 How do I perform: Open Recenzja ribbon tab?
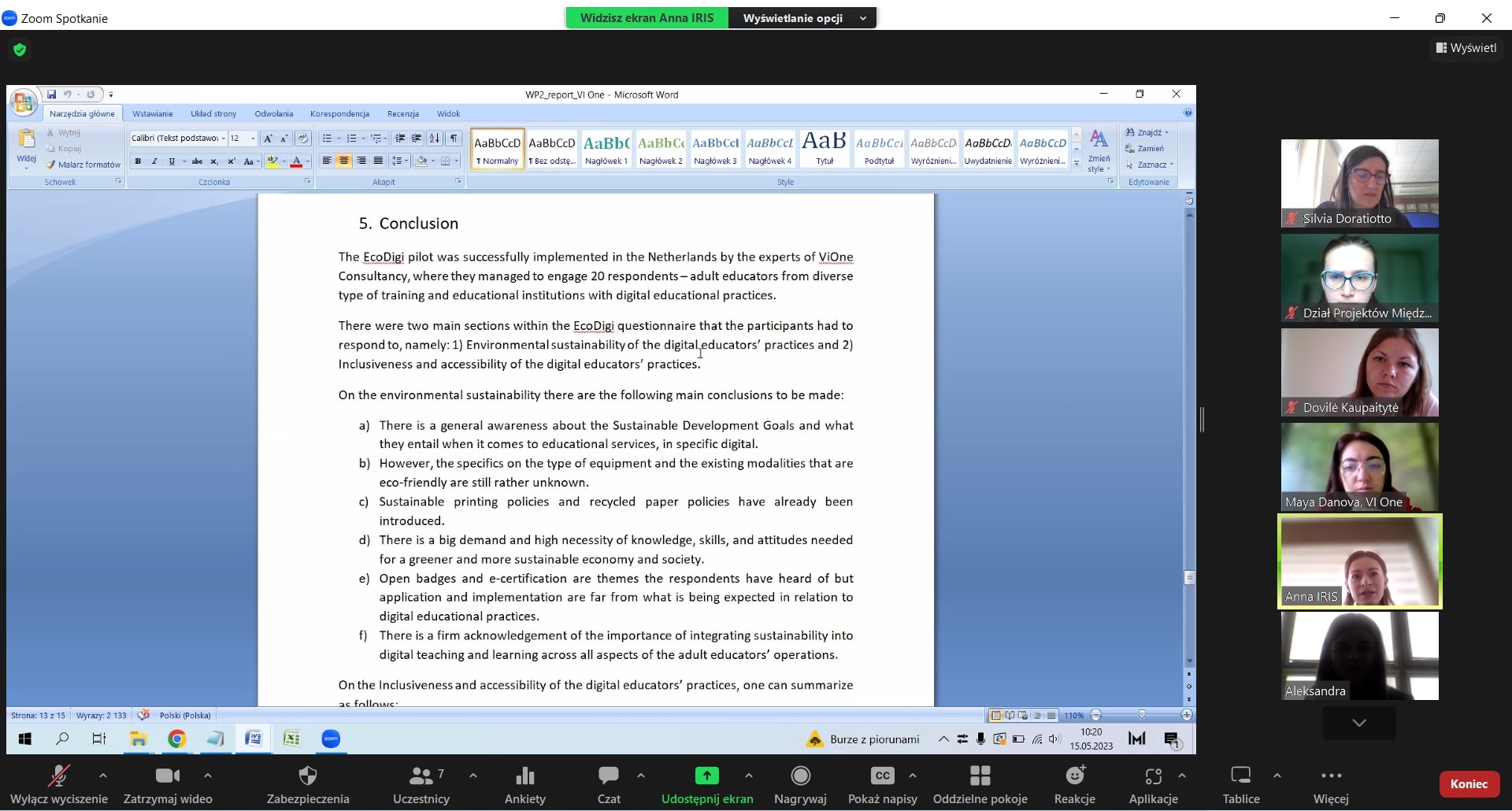pyautogui.click(x=403, y=114)
